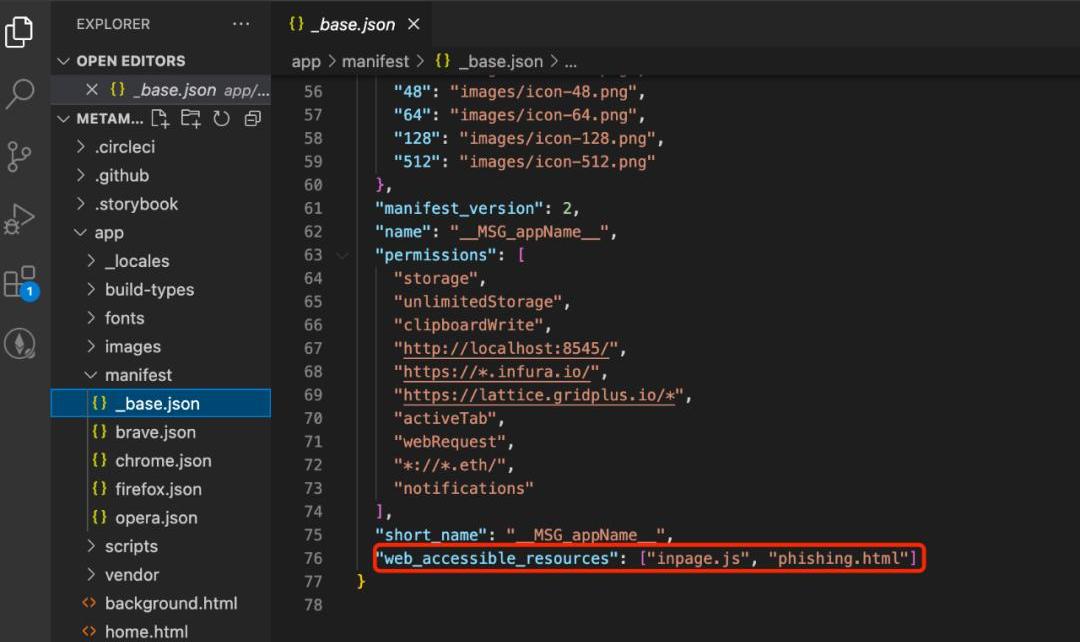This screenshot has height=642, width=1080.
Task: Click the manifest breadcrumb segment
Action: (x=375, y=62)
